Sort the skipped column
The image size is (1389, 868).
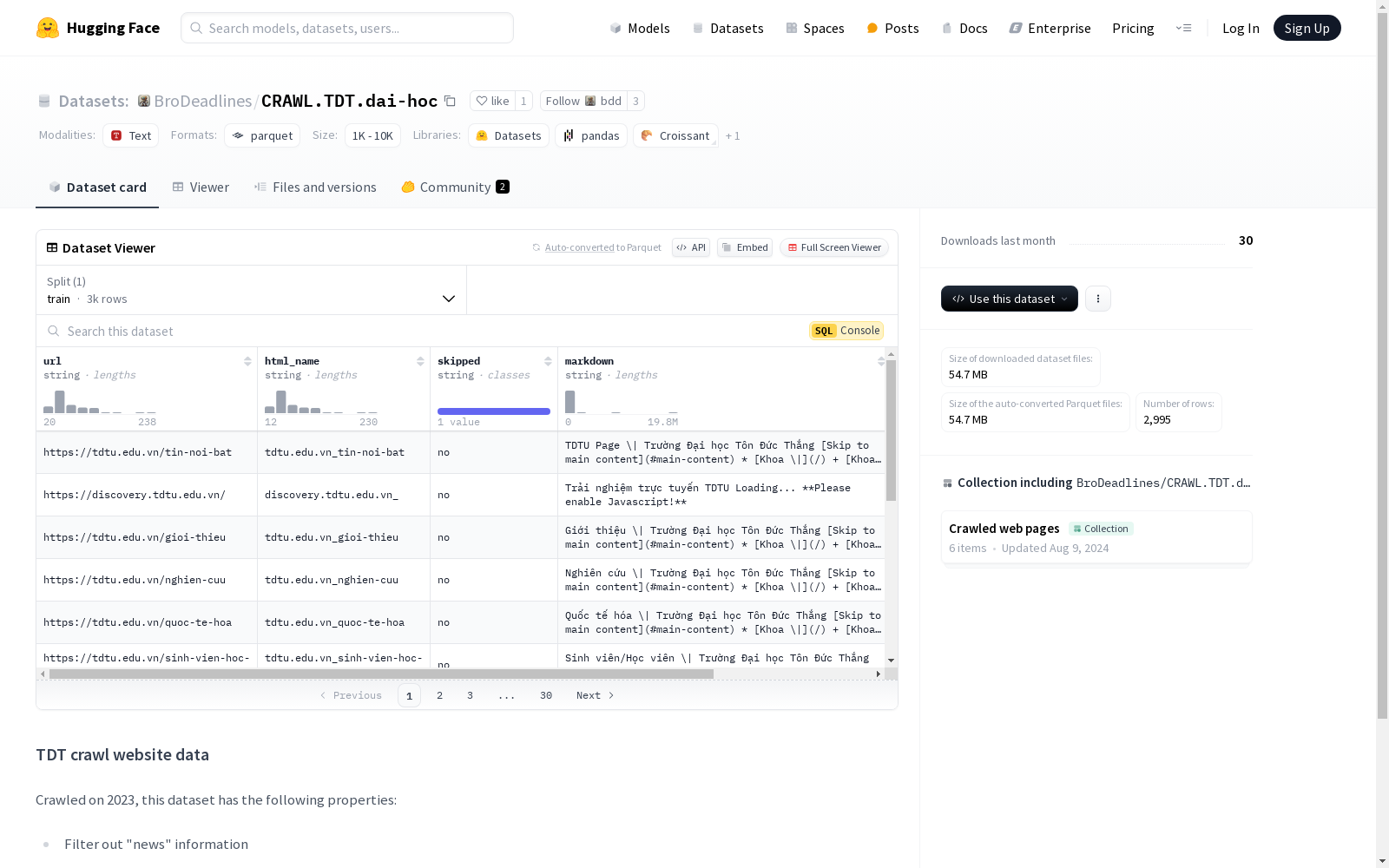pos(548,361)
